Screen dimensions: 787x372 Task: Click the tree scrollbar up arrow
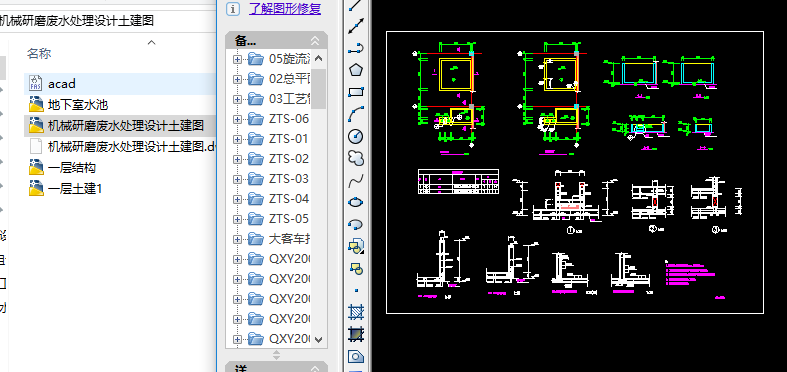(318, 59)
